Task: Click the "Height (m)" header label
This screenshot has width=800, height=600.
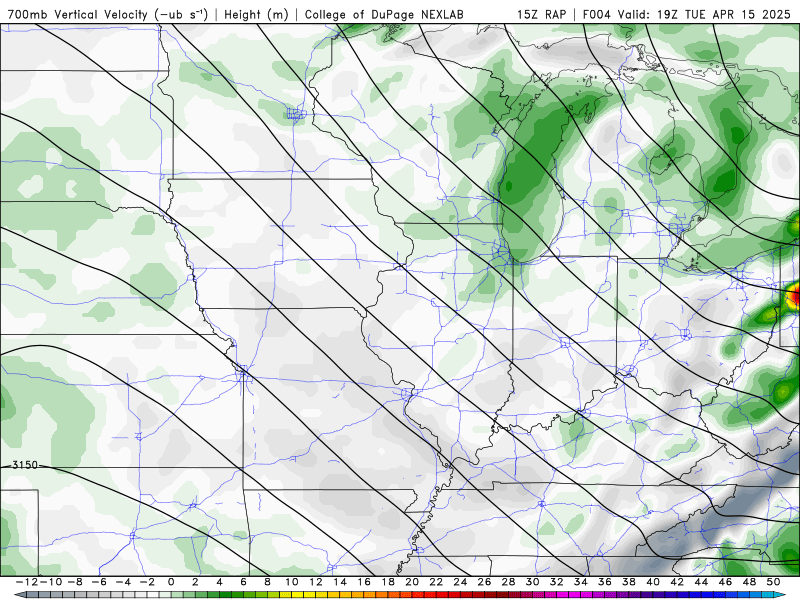Action: pos(256,15)
